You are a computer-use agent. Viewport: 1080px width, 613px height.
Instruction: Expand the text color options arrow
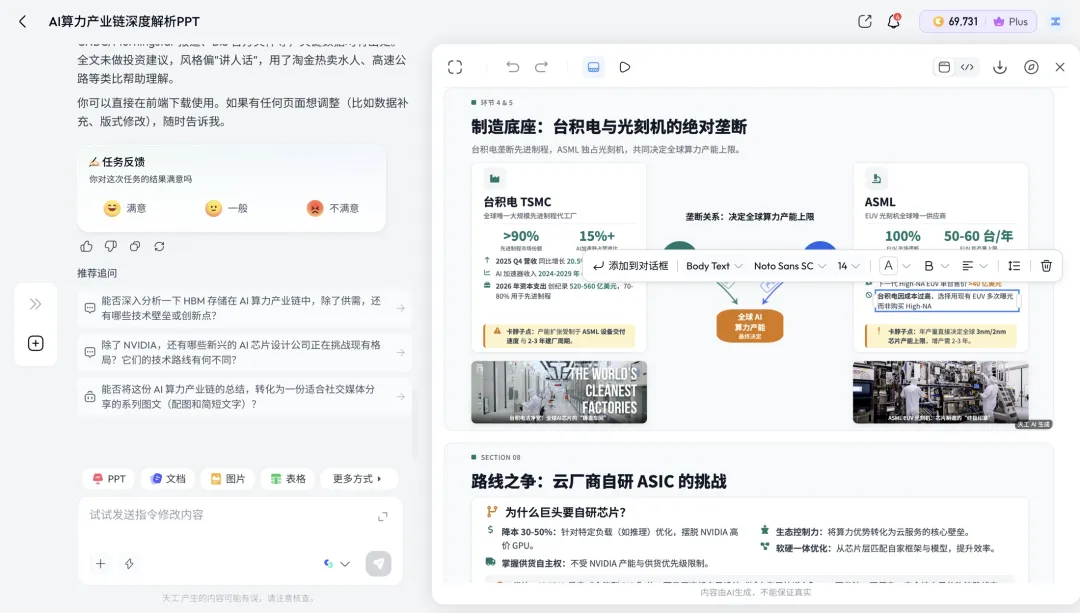tap(906, 266)
